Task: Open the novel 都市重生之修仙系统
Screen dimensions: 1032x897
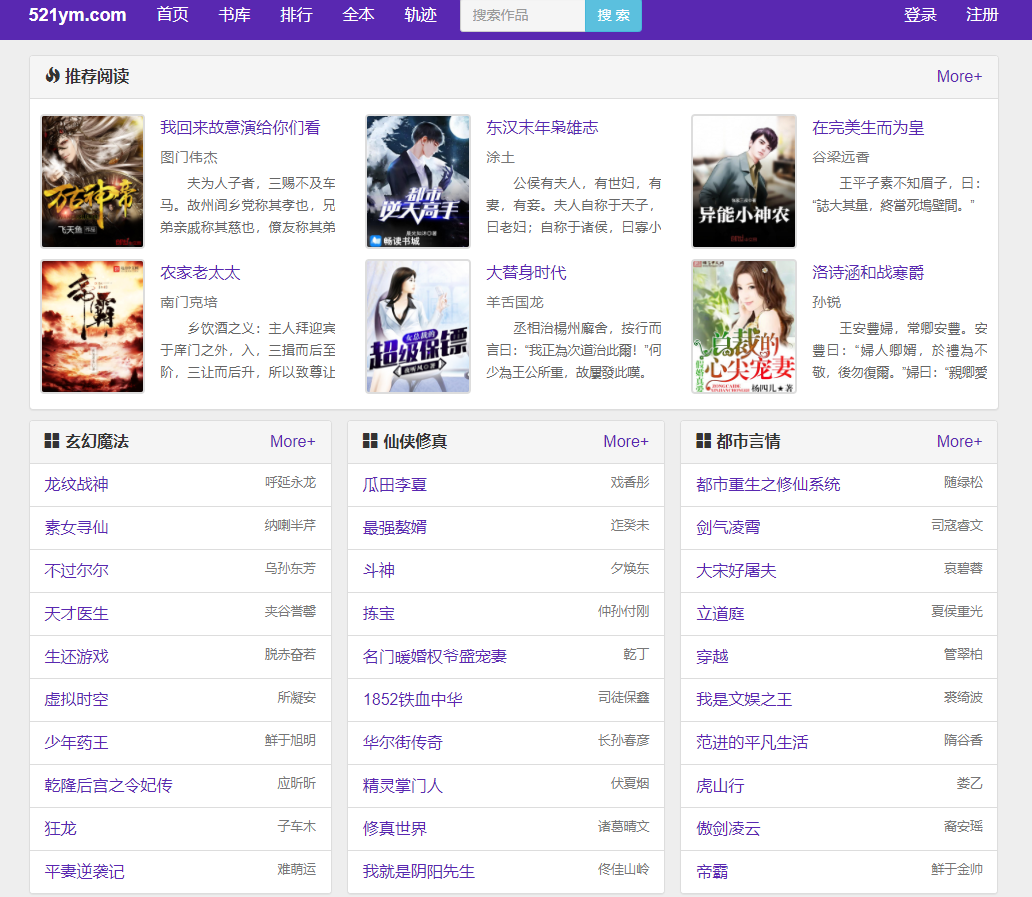Action: 768,484
